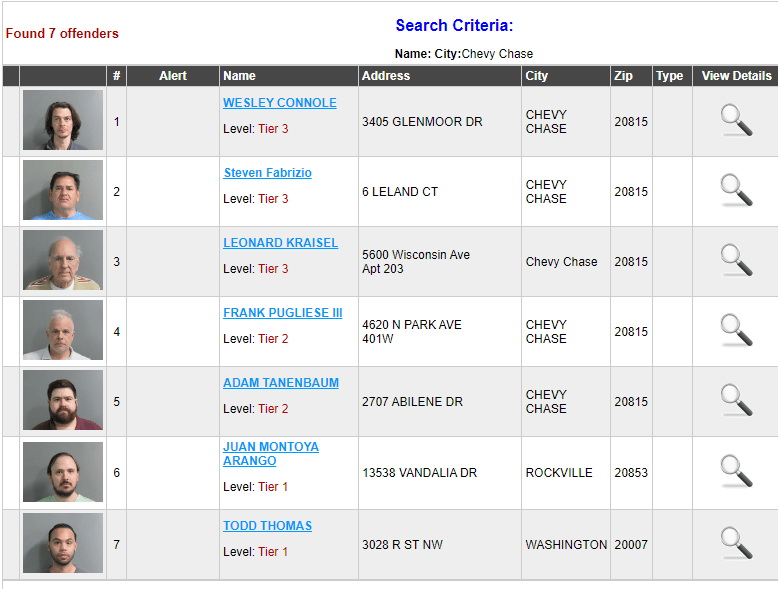Click Level Tier 2 under Adam Tanenbaum
This screenshot has height=589, width=778.
coord(256,408)
